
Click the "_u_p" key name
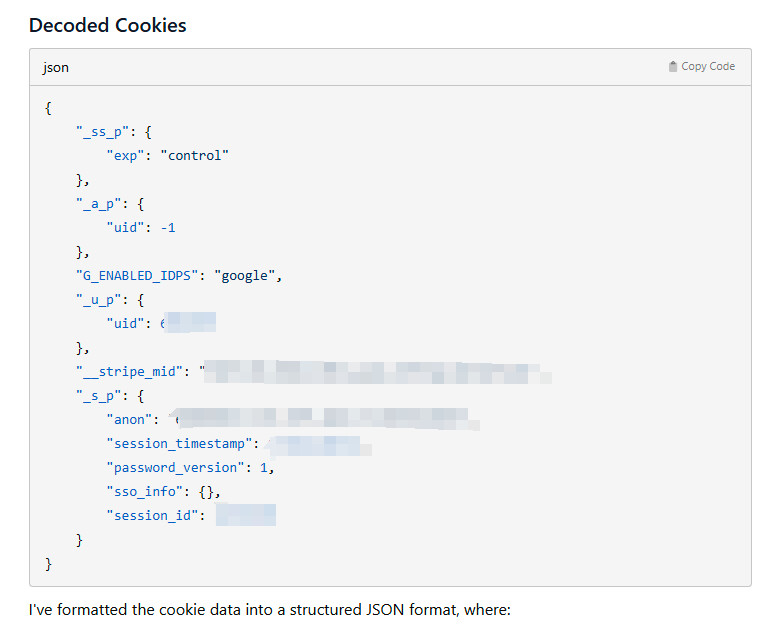tap(98, 300)
